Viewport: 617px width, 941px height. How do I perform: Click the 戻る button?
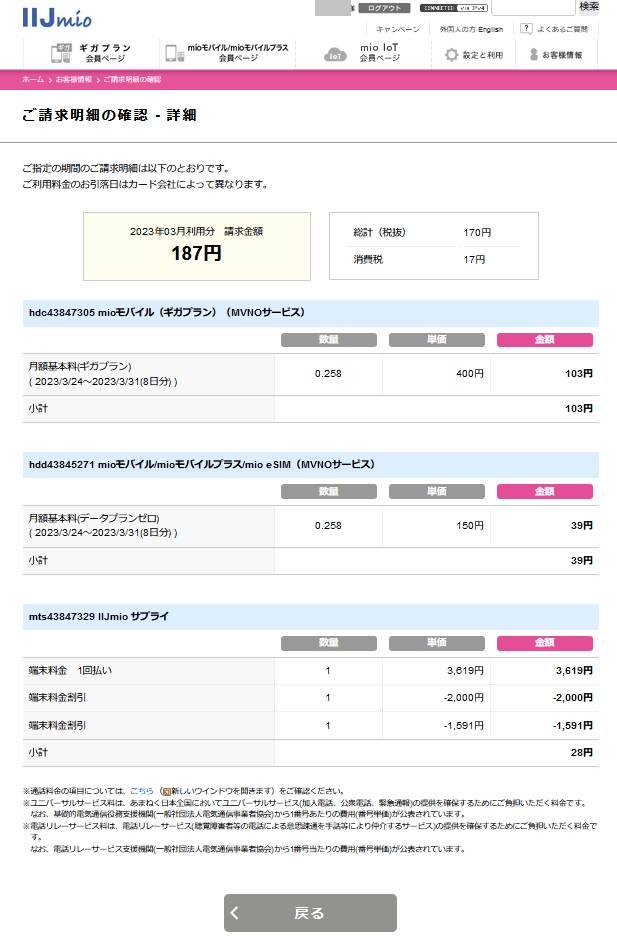[x=310, y=913]
